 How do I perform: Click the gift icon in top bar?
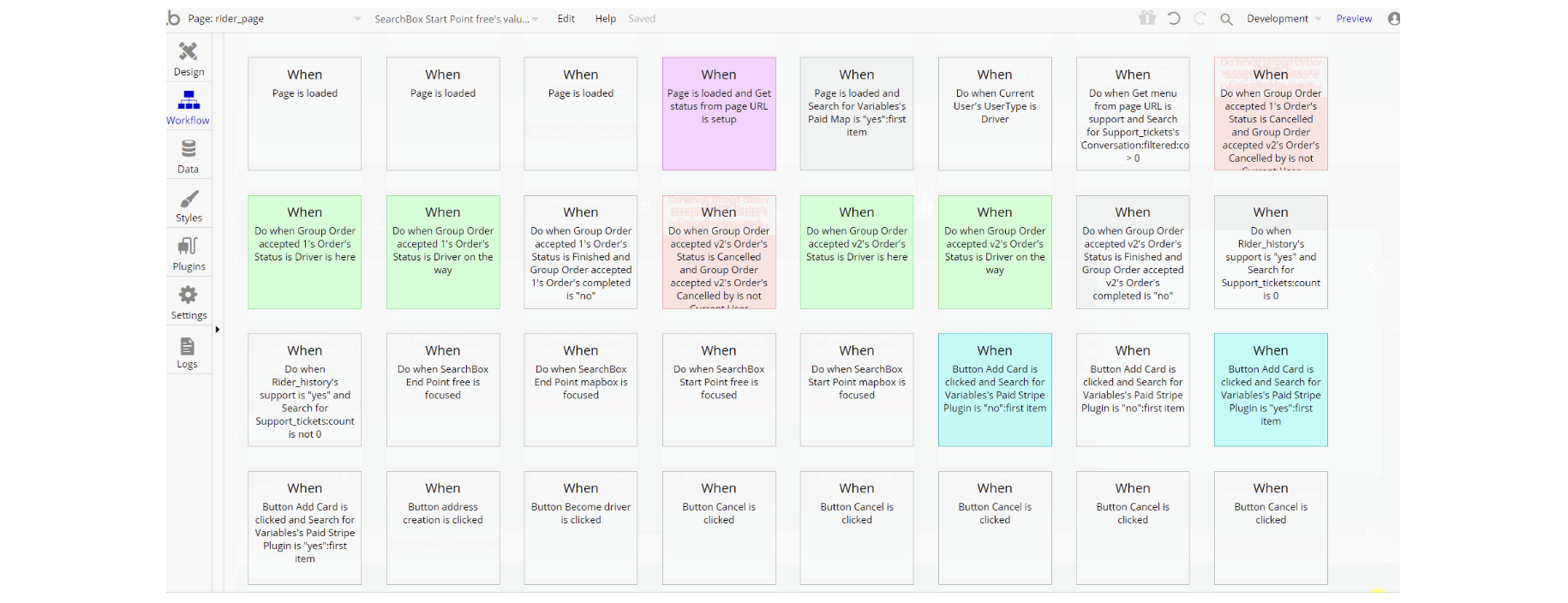click(x=1146, y=18)
